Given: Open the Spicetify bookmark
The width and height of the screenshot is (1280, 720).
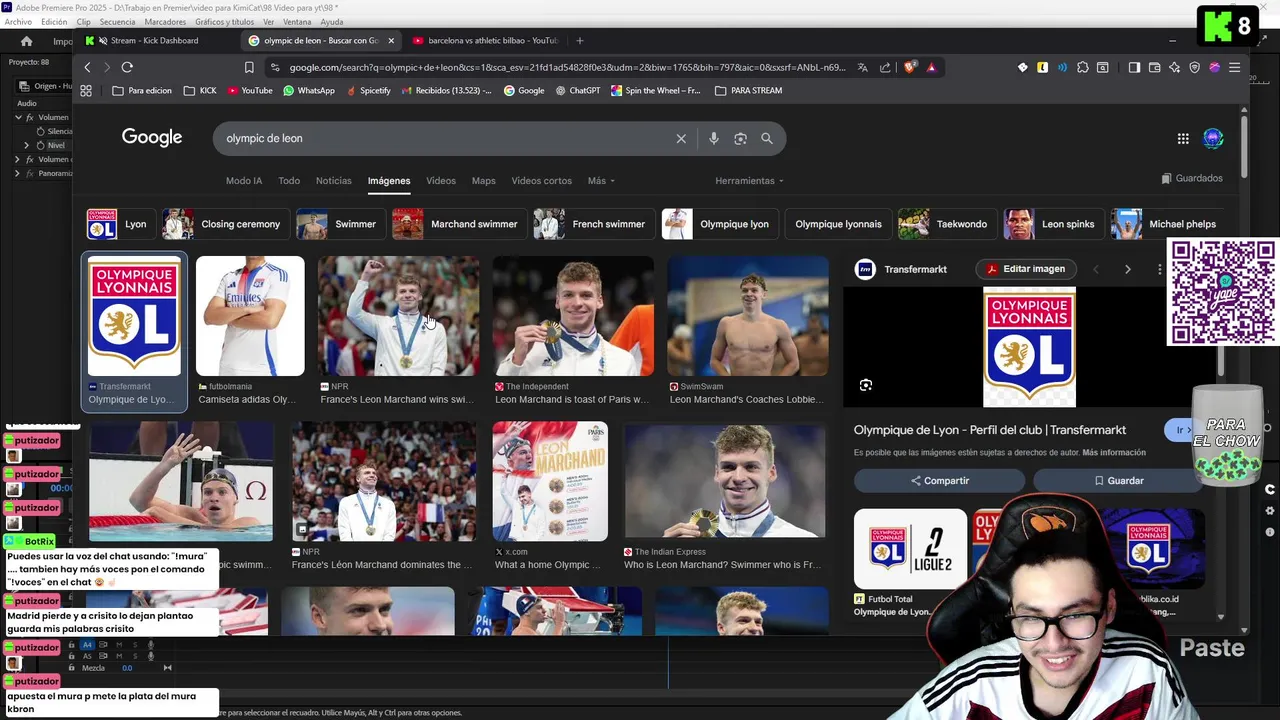Looking at the screenshot, I should 368,90.
